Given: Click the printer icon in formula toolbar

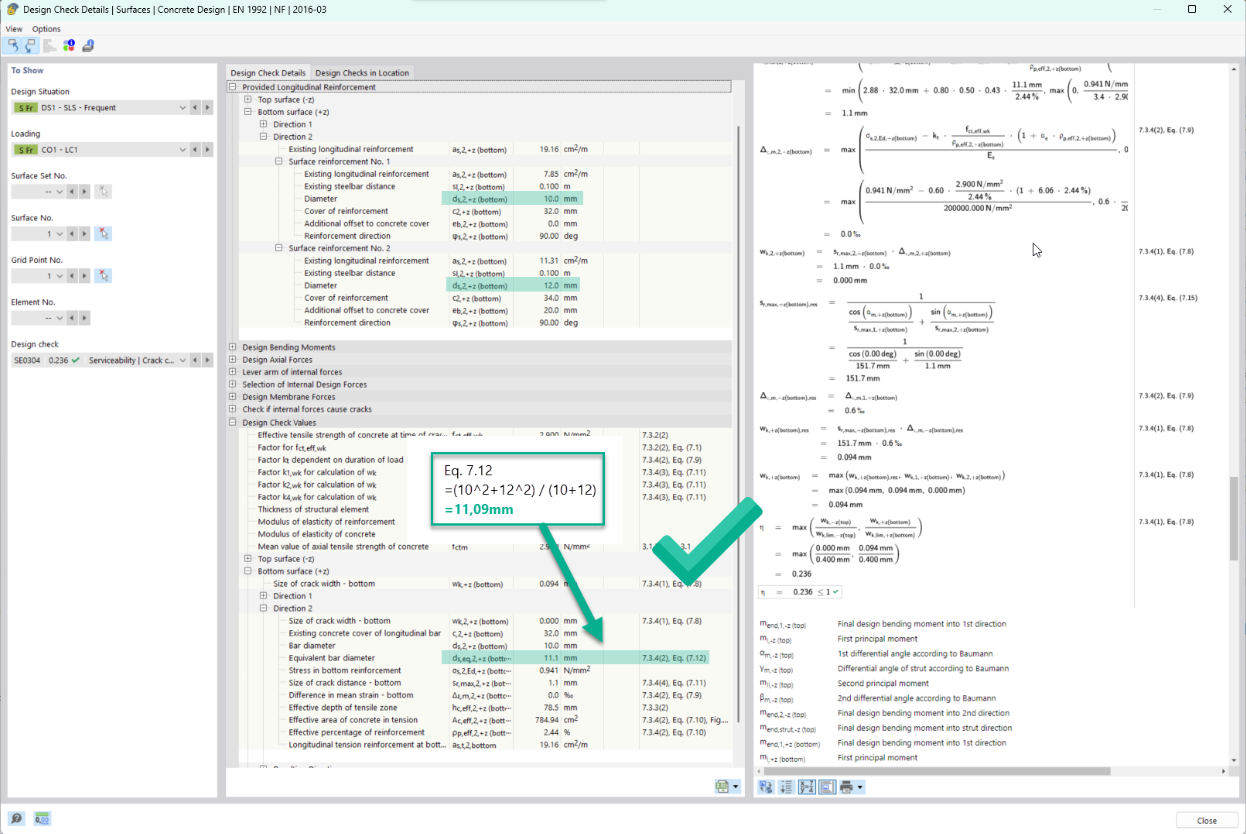Looking at the screenshot, I should pos(846,787).
